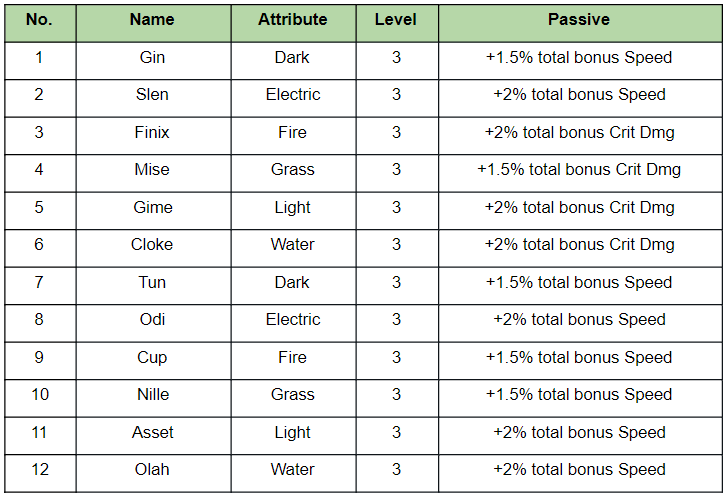Screen dimensions: 727x500
Task: Select the 'Cloke' name cell
Action: pyautogui.click(x=152, y=245)
